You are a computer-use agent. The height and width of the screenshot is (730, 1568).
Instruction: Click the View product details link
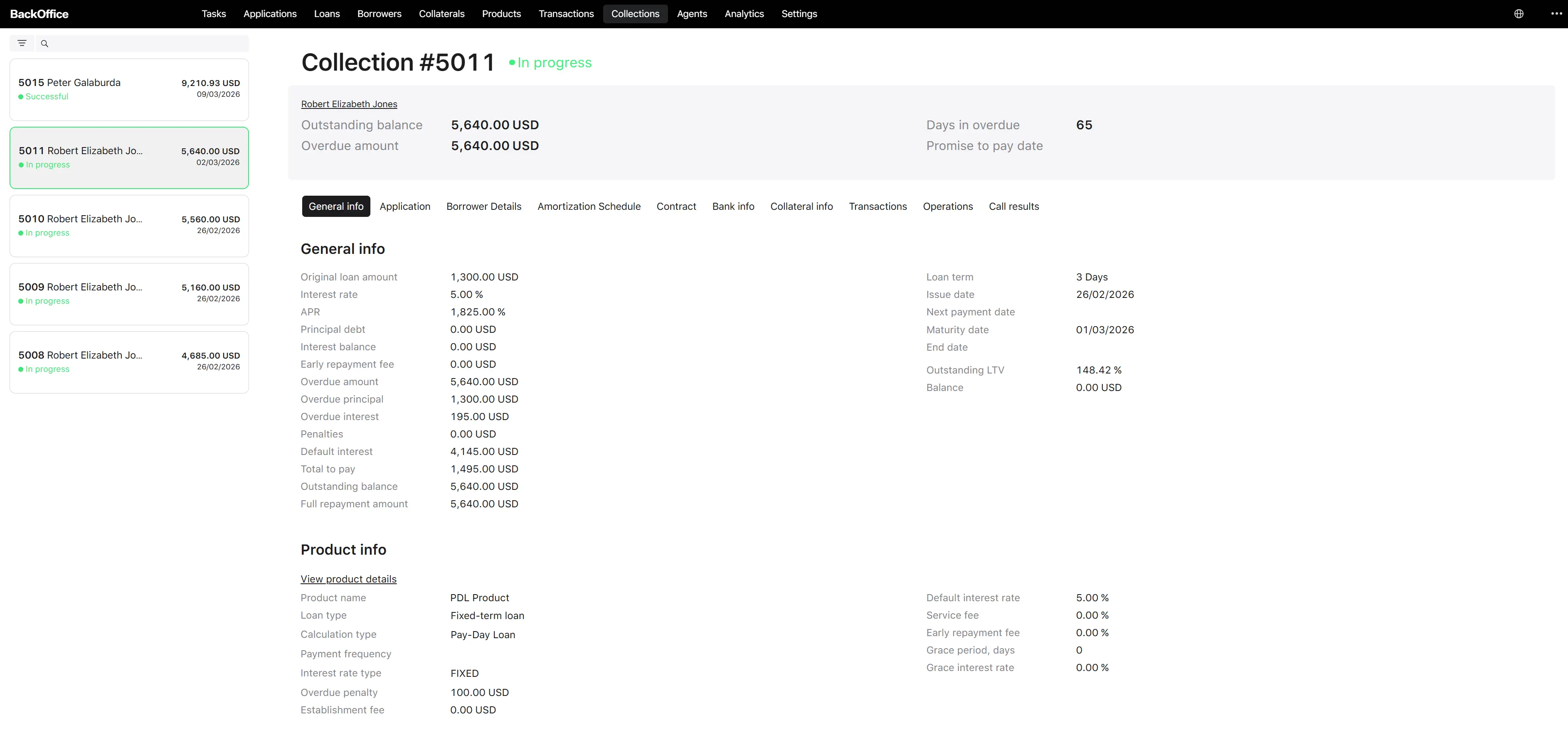point(348,578)
